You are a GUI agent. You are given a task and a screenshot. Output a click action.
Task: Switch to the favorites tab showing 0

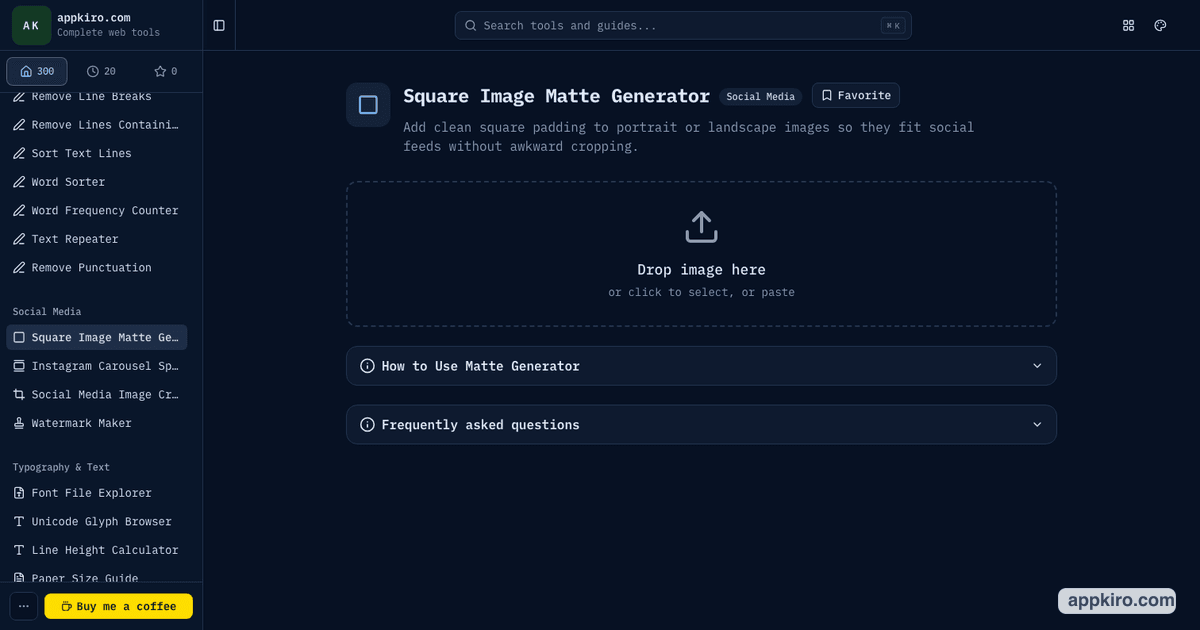(165, 71)
